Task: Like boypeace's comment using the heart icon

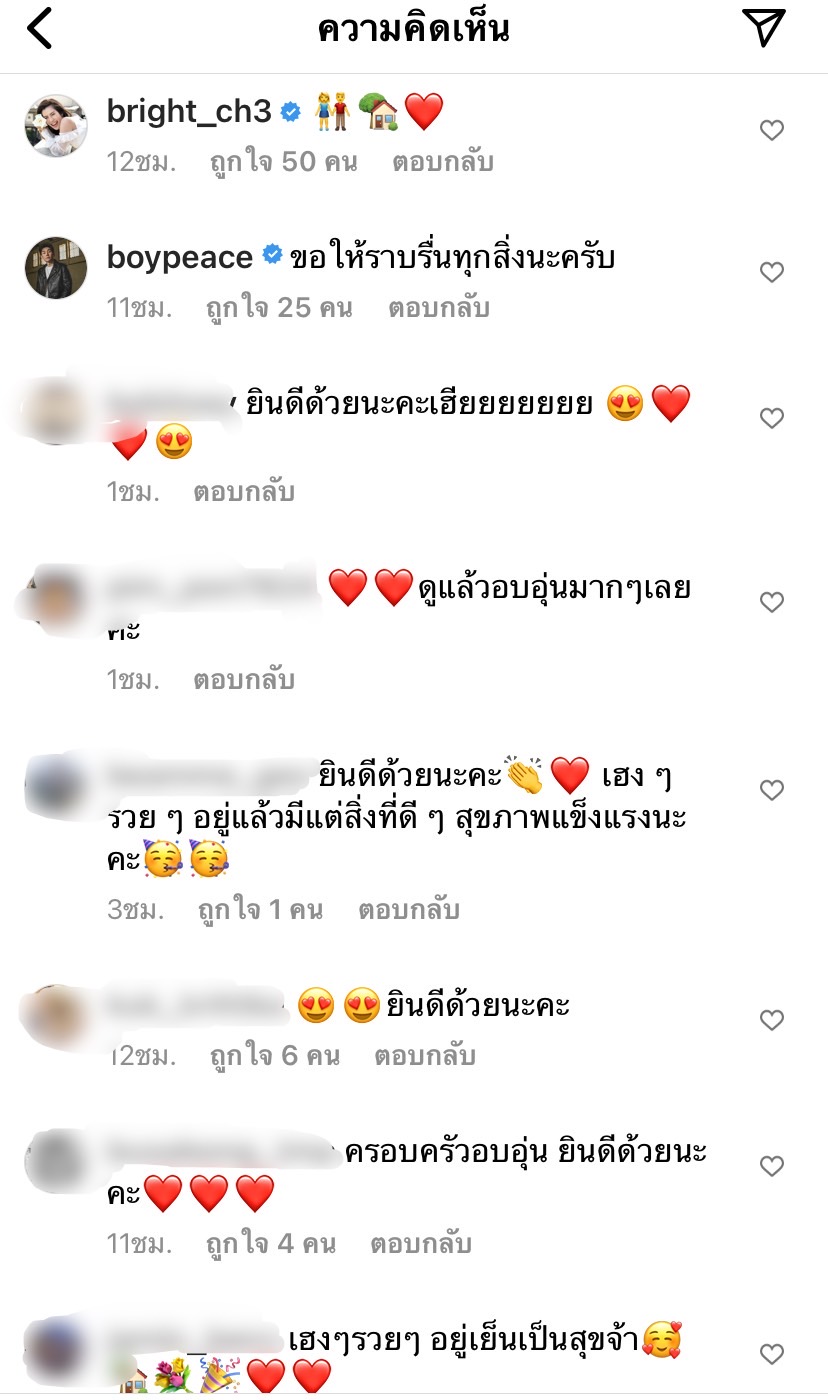Action: 772,272
